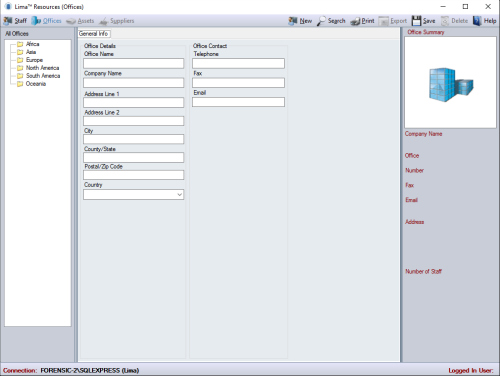500x376 pixels.
Task: Click the Company Name input field
Action: (x=133, y=83)
